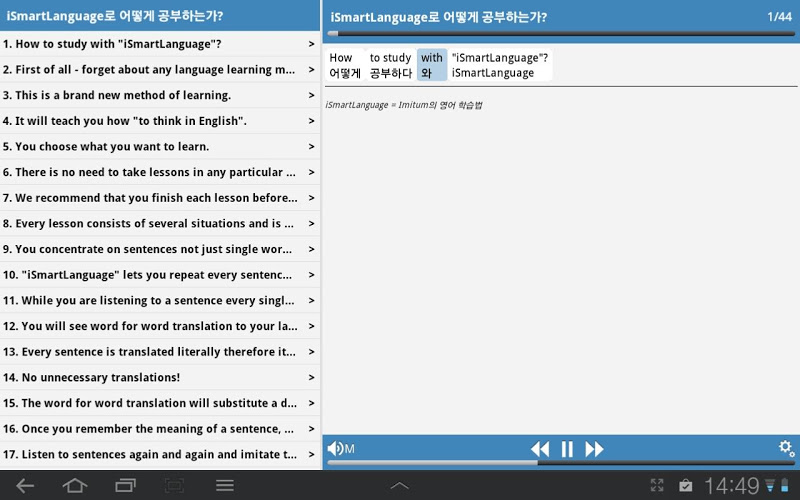Screen dimensions: 800x500
Task: Open the shopping bag notification icon
Action: pyautogui.click(x=686, y=485)
